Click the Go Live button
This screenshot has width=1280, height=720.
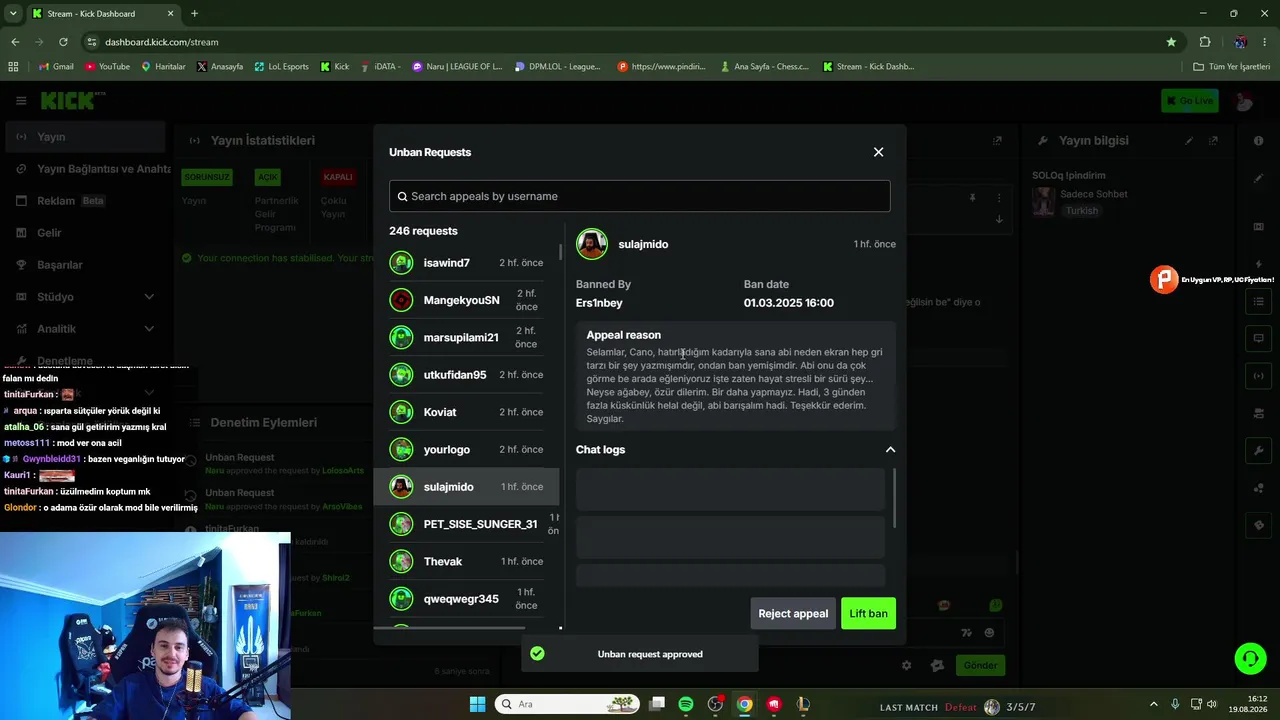point(1189,101)
